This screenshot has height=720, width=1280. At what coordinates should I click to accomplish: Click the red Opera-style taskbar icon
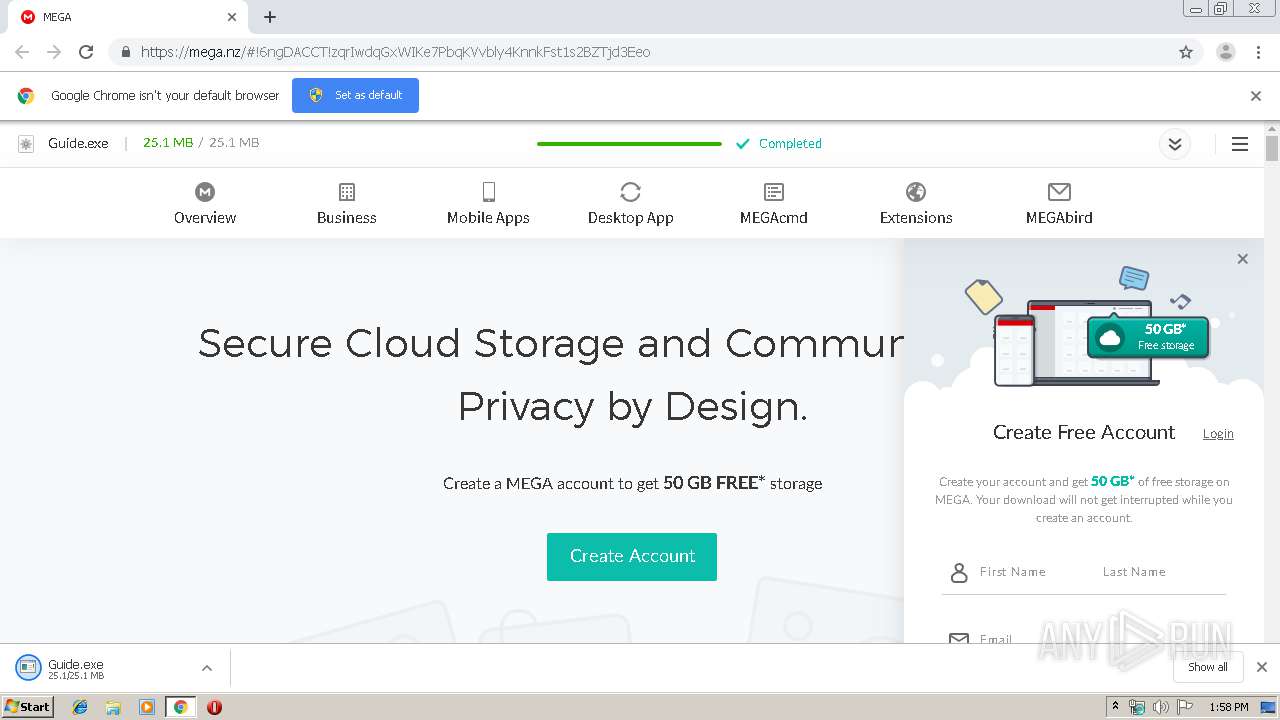point(214,707)
